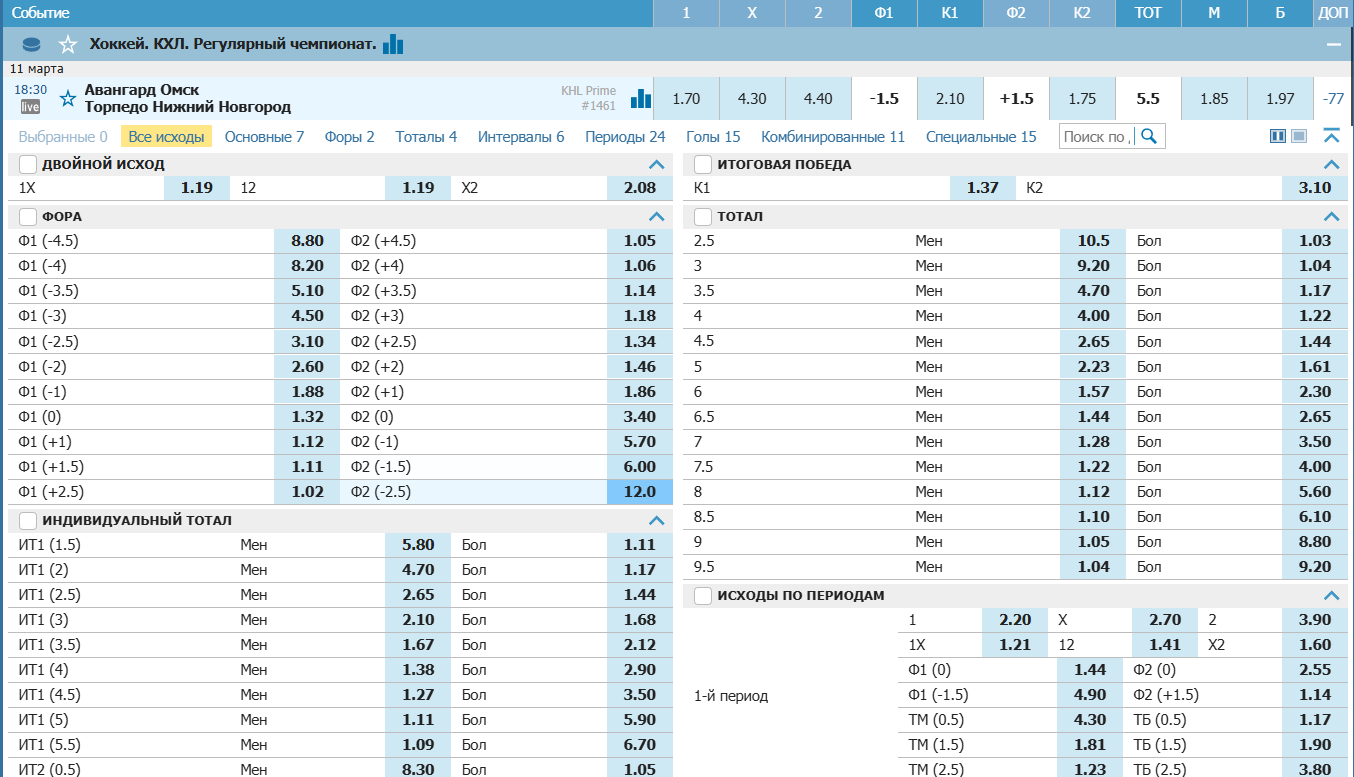Click the market search input field
Screen dimensions: 1354x777
point(1097,136)
